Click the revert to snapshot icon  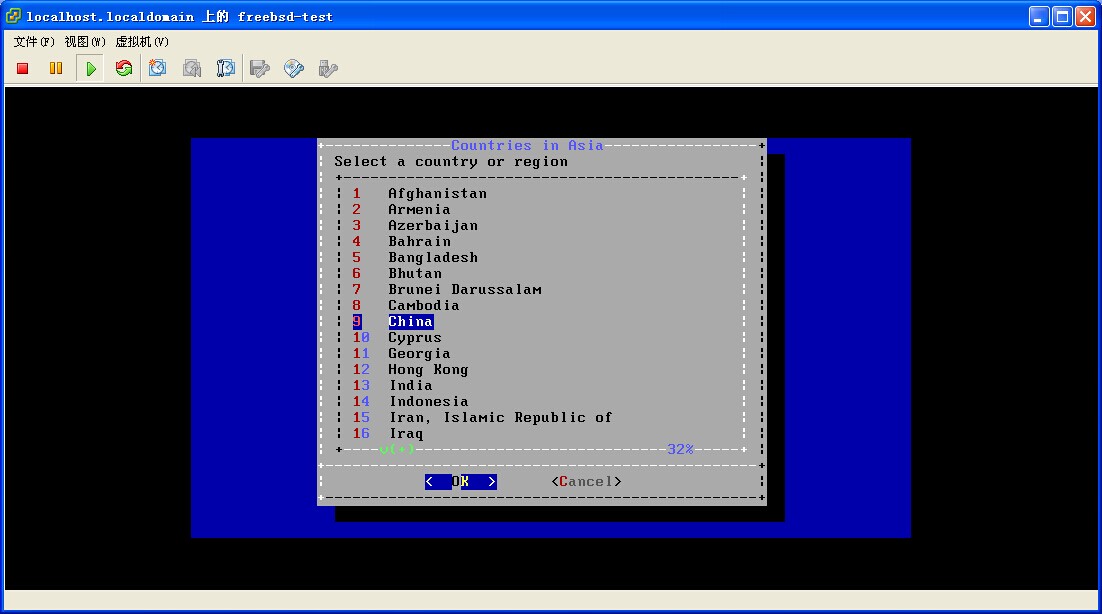tap(192, 68)
